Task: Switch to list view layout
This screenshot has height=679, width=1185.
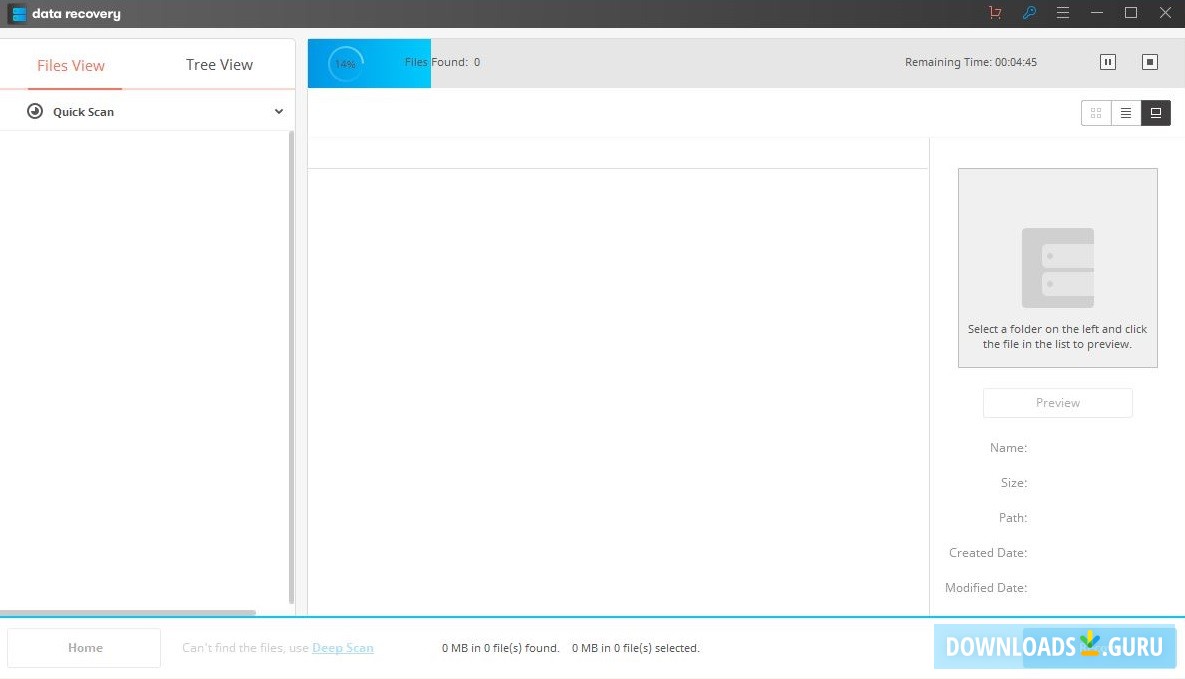Action: 1126,113
